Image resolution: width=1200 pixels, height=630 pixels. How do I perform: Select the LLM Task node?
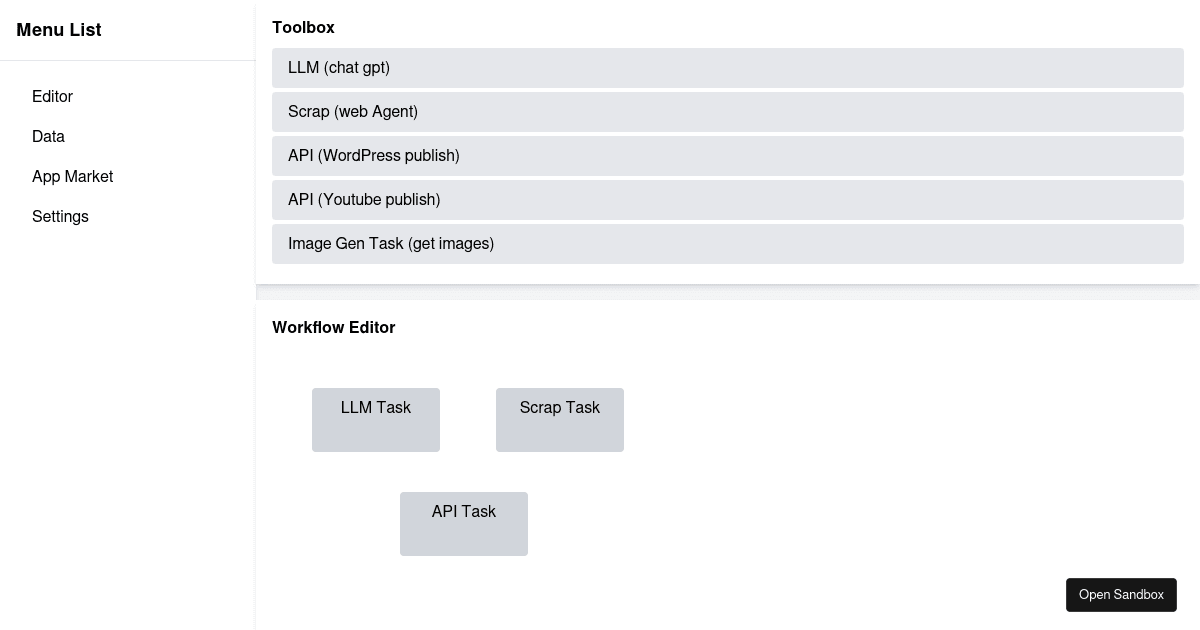(376, 419)
